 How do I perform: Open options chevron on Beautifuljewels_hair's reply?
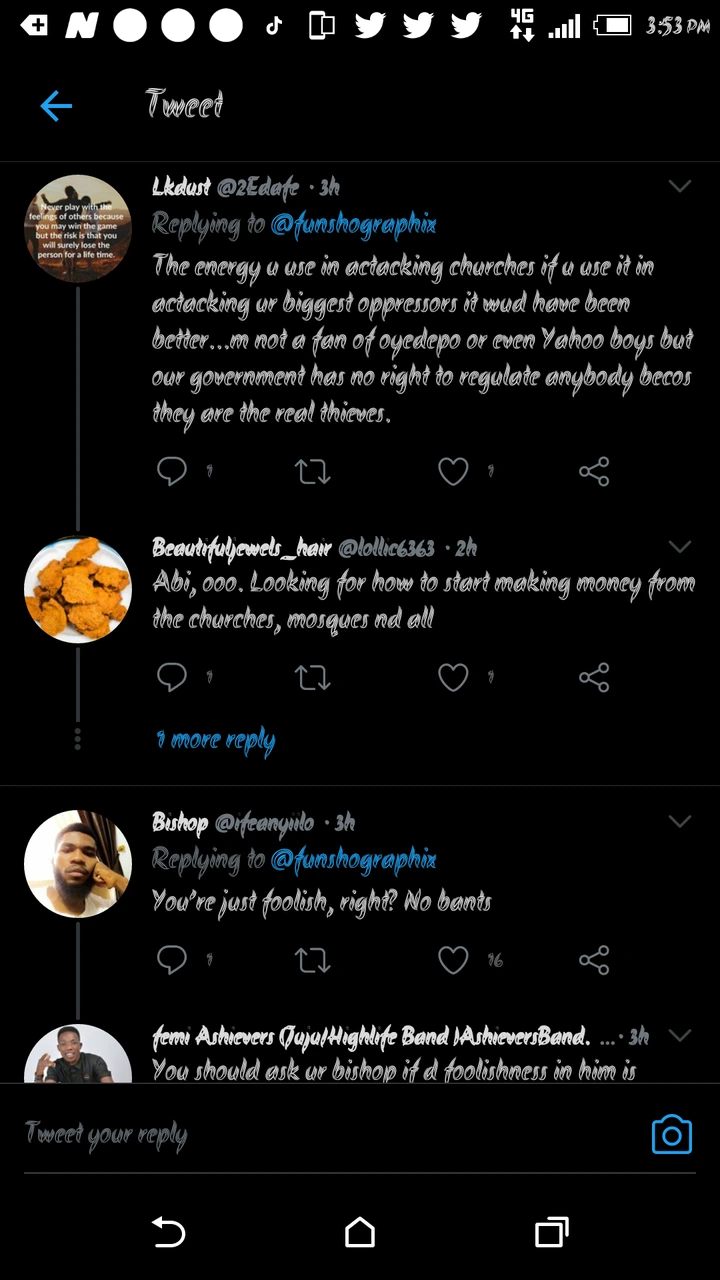point(680,546)
